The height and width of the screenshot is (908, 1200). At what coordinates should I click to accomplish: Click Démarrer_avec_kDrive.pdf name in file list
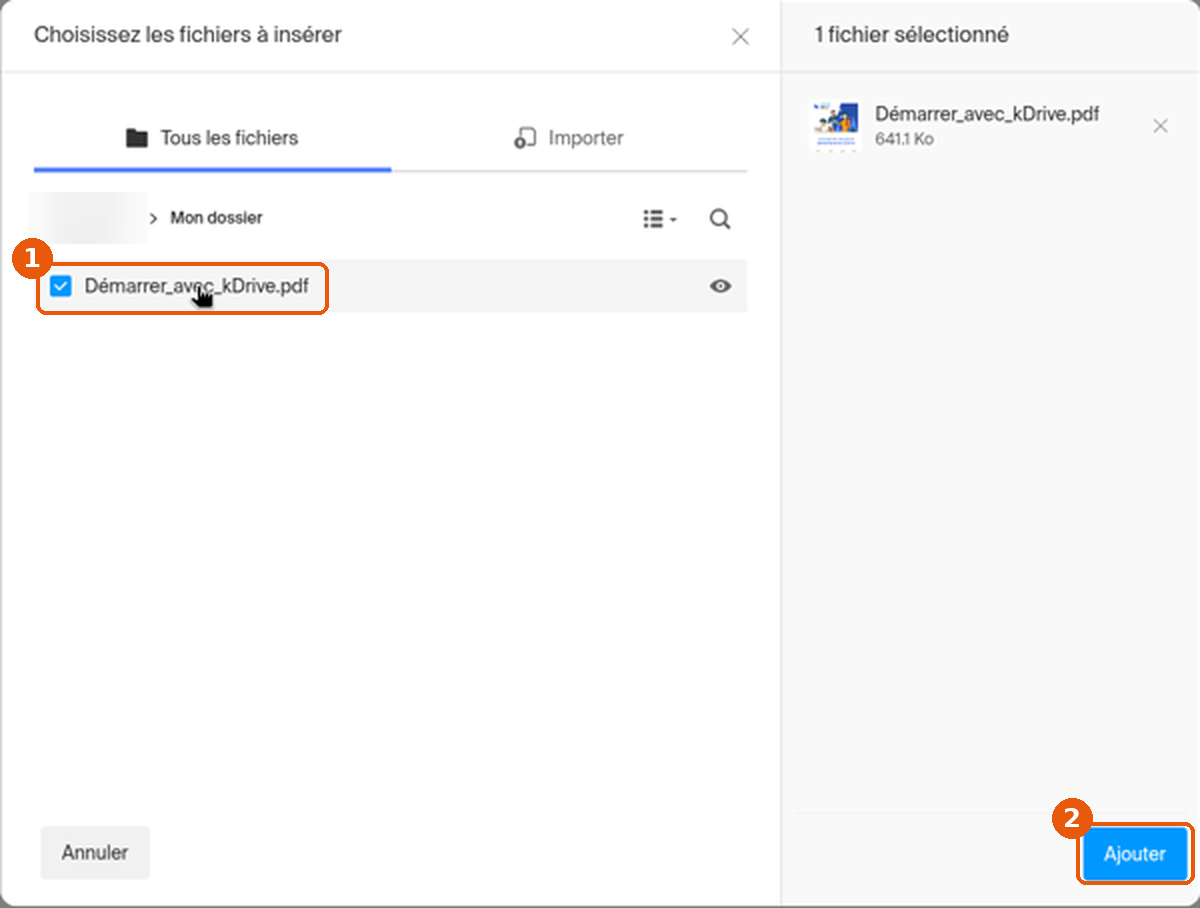pyautogui.click(x=197, y=286)
